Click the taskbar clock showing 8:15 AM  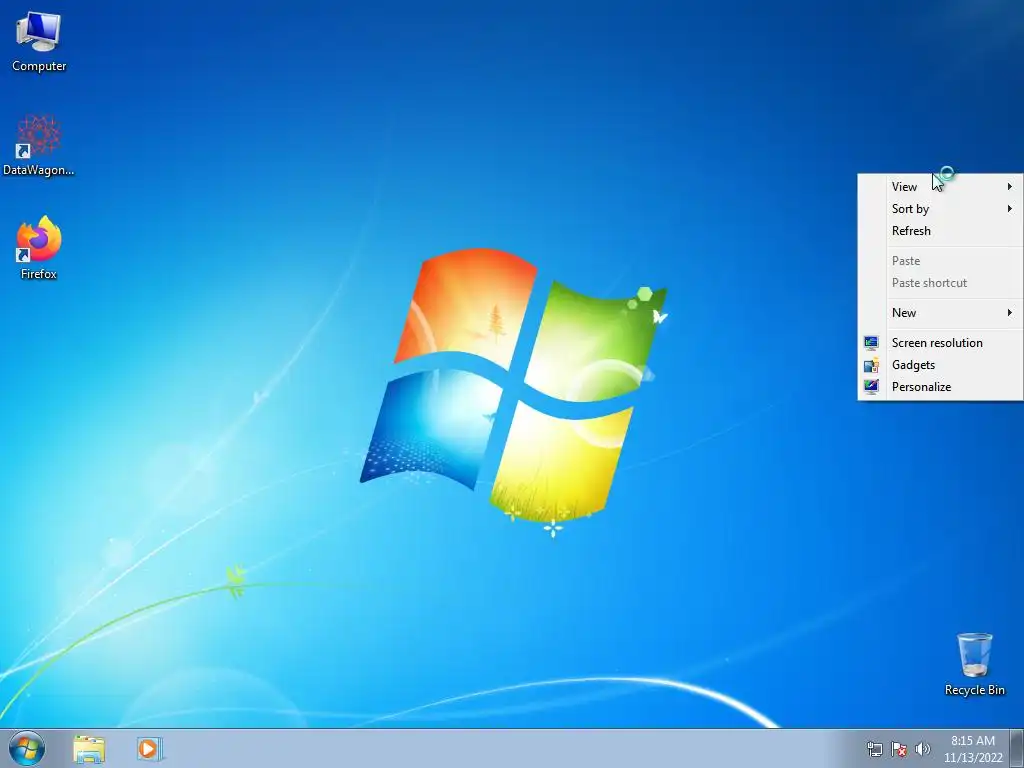(972, 749)
